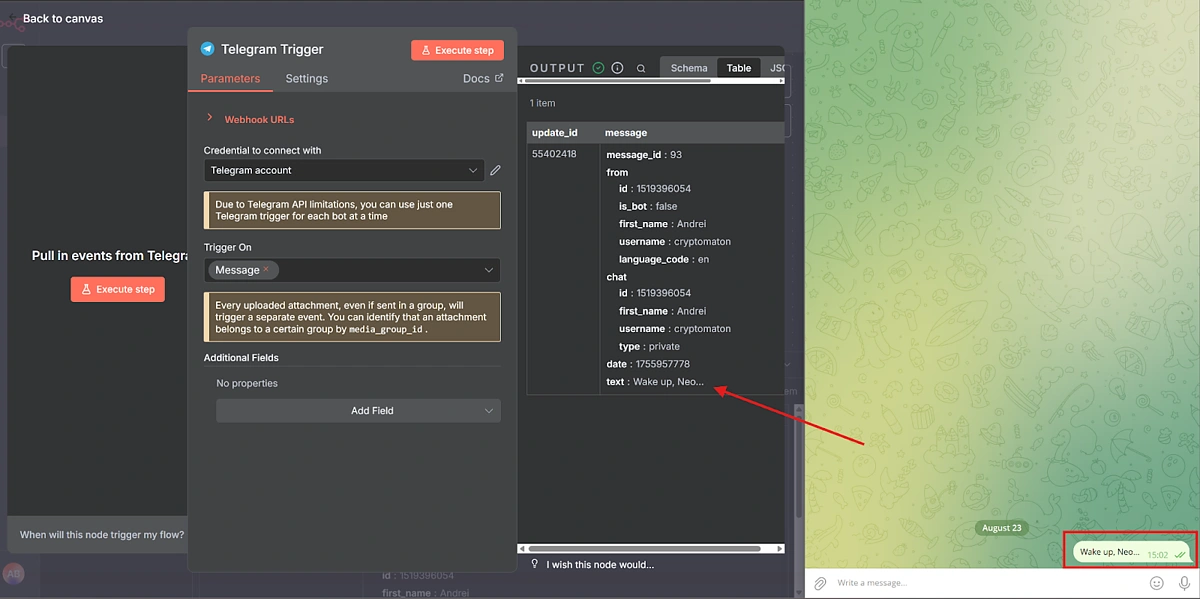
Task: Open the info icon next to OUTPUT
Action: (x=617, y=68)
